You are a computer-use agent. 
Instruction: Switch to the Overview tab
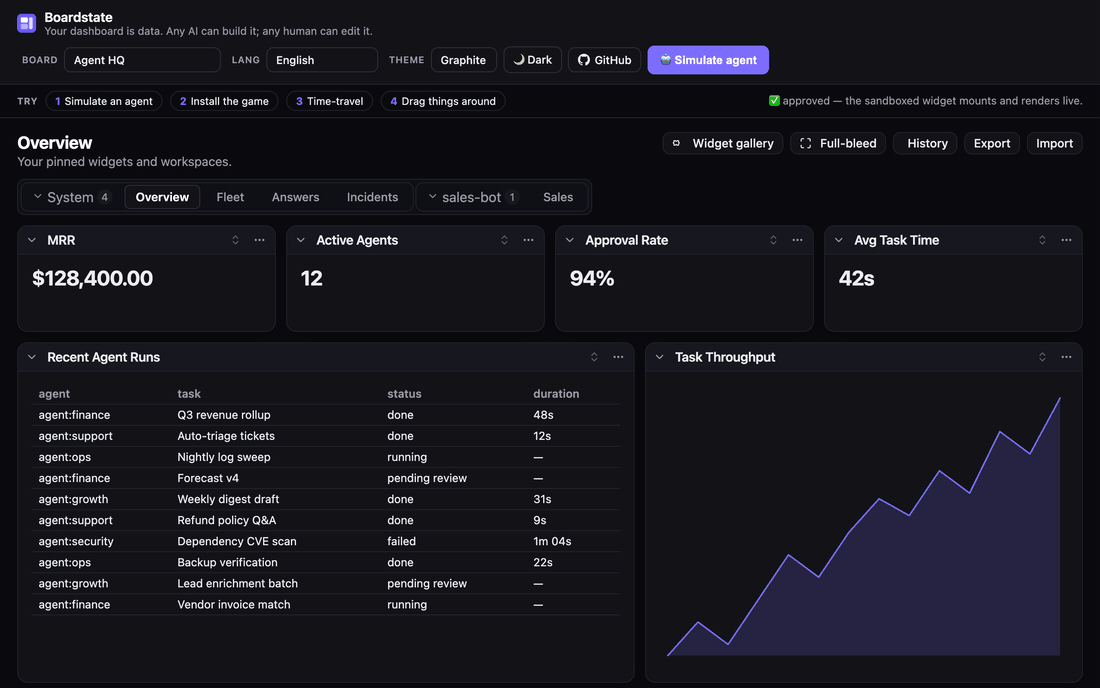pyautogui.click(x=162, y=197)
